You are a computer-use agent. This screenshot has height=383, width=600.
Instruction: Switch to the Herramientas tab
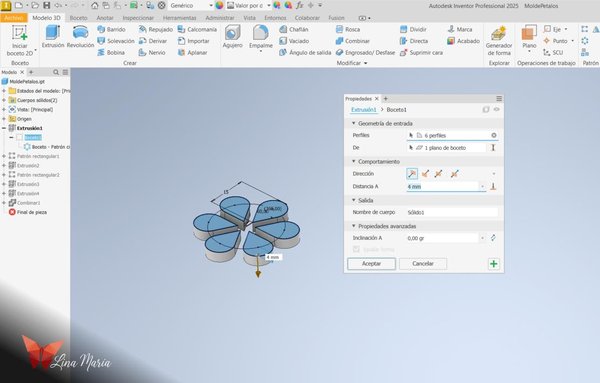pos(179,18)
